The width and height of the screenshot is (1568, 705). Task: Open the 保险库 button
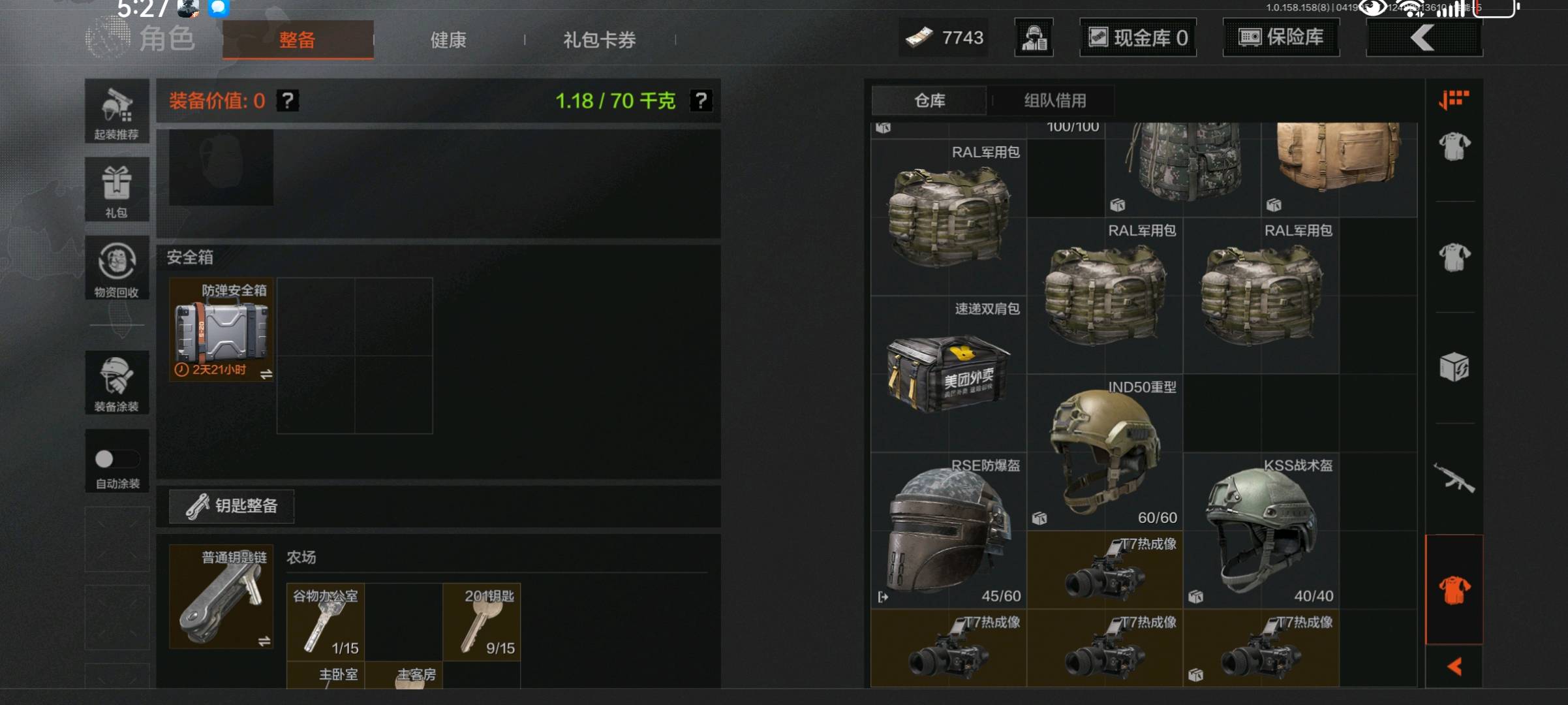point(1281,38)
